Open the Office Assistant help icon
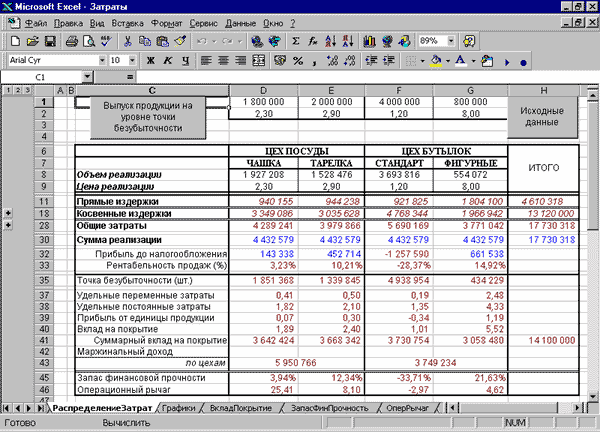This screenshot has height=432, width=600. [x=469, y=41]
